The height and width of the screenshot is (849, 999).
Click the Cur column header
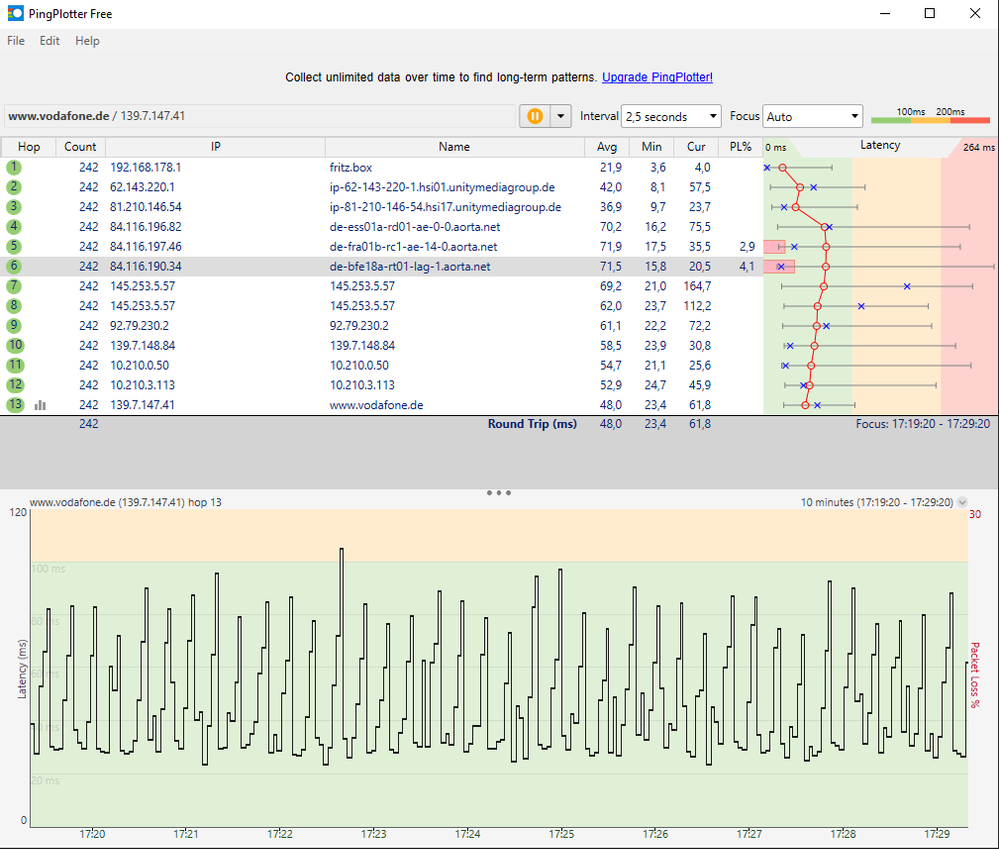point(696,146)
